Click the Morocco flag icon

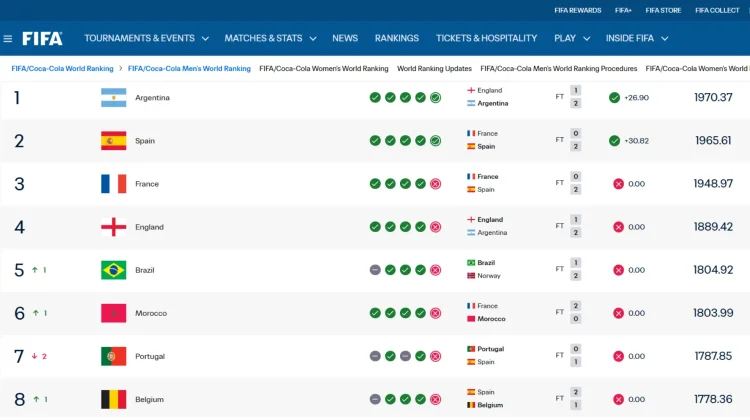(113, 313)
